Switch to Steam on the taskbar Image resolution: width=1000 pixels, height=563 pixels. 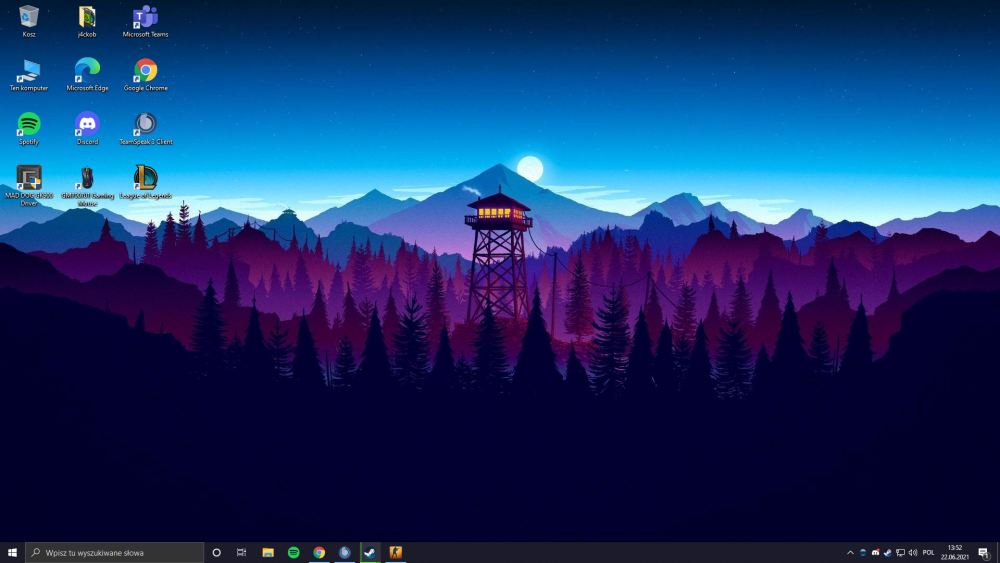pos(370,553)
